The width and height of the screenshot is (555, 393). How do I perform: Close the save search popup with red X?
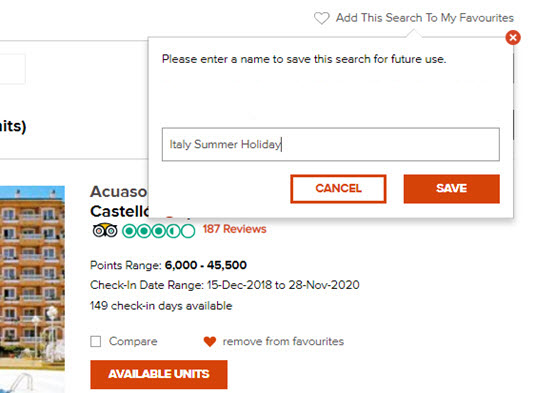pos(513,38)
